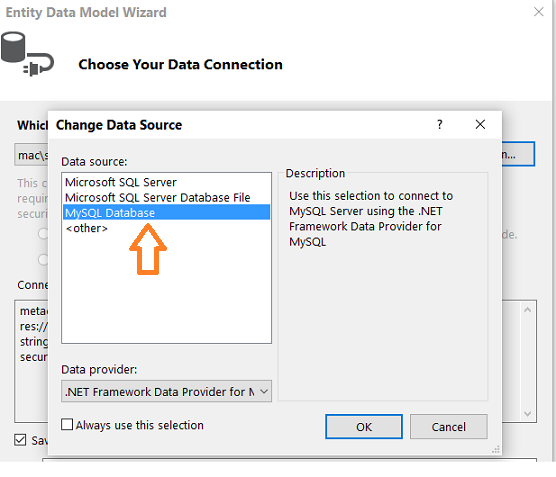Enable Always use this selection checkbox
556x477 pixels.
[67, 424]
